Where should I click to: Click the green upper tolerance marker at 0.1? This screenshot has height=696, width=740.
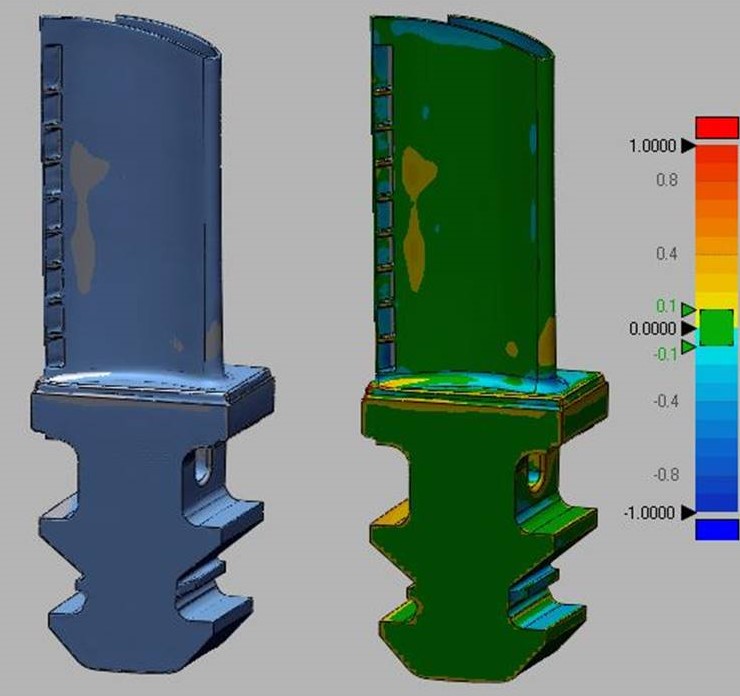pos(689,310)
